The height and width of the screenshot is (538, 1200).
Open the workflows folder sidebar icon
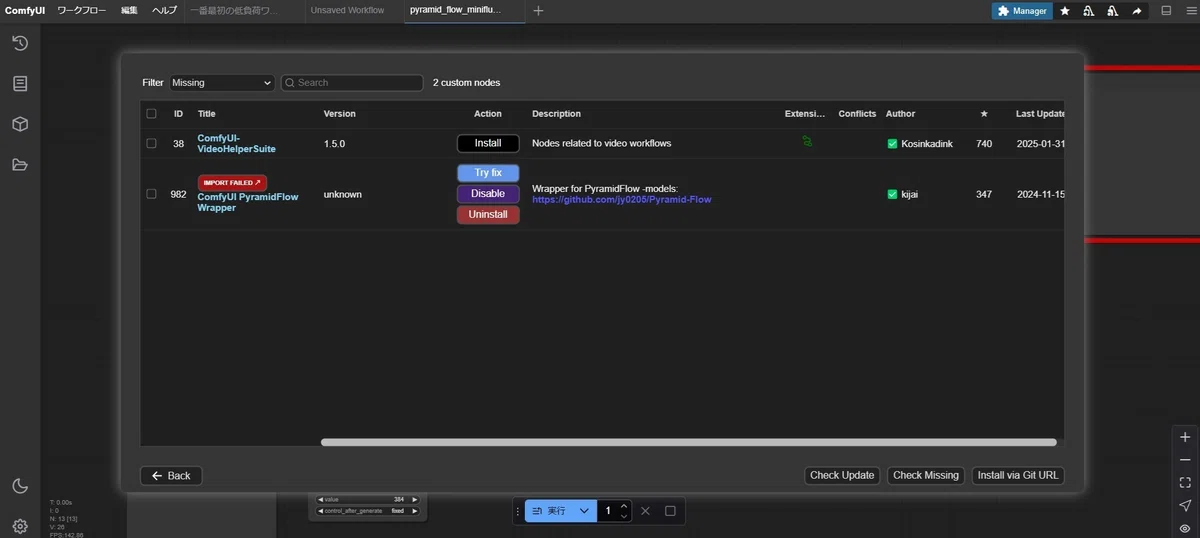pos(20,165)
